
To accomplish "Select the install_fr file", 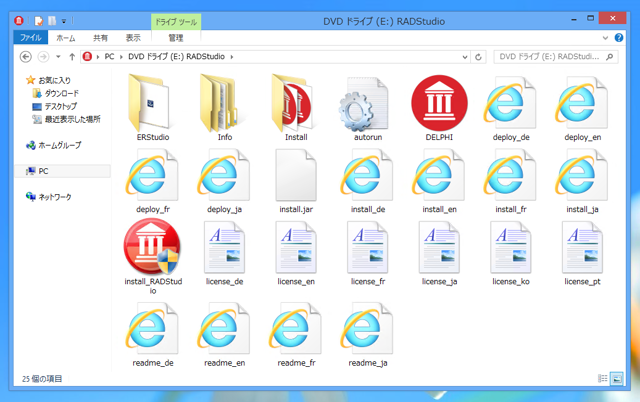I will click(511, 180).
